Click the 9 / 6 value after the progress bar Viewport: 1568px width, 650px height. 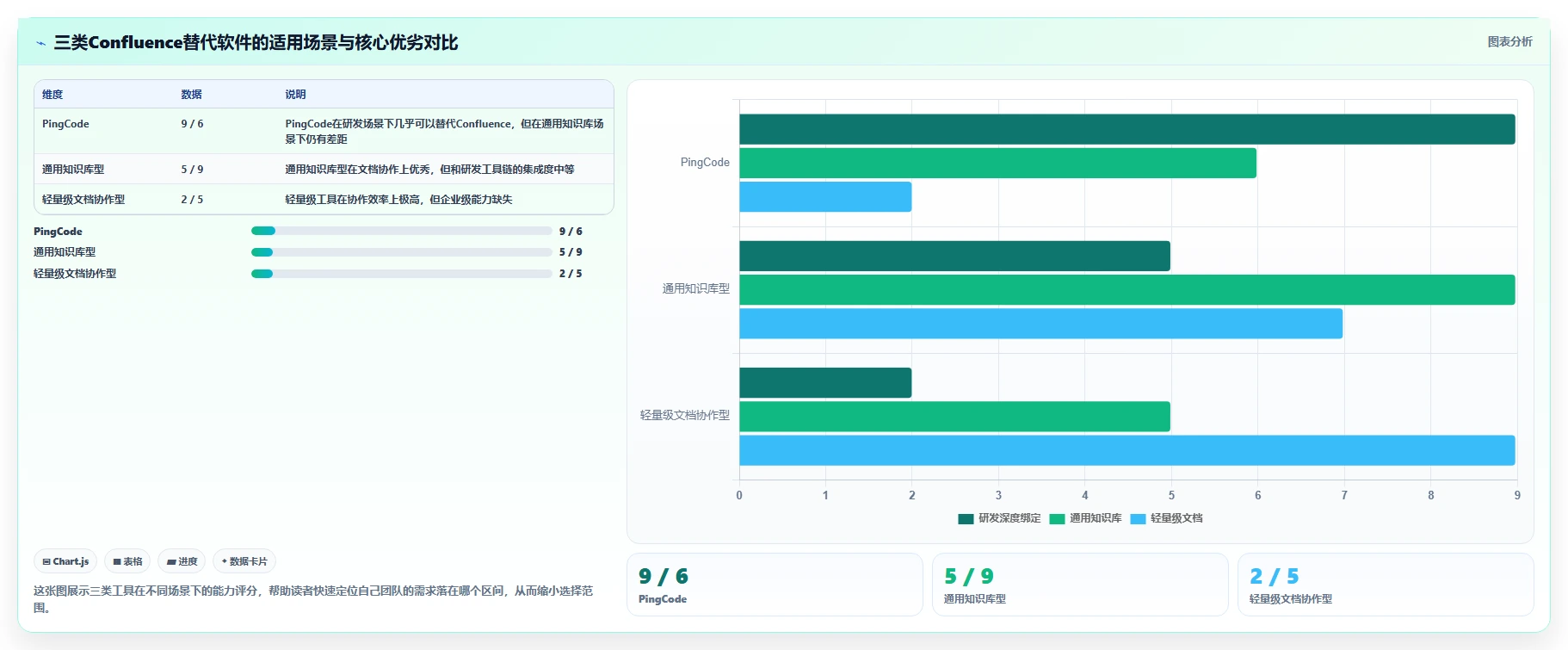(571, 232)
